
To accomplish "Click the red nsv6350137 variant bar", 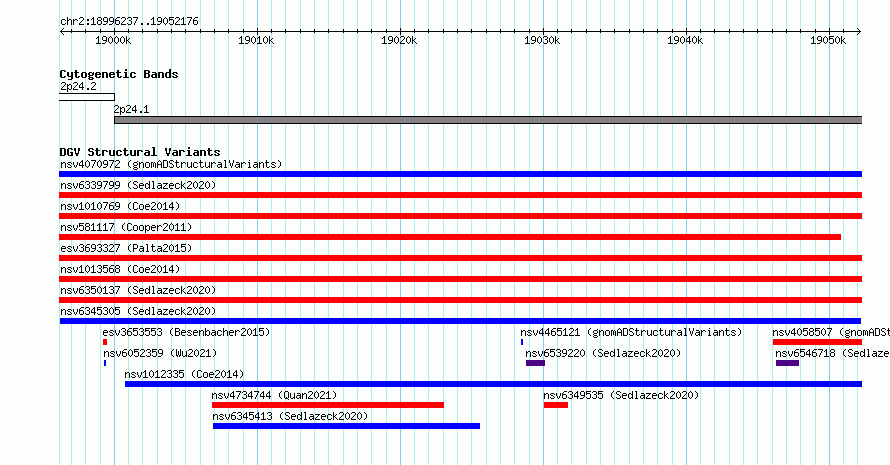I will click(x=460, y=300).
